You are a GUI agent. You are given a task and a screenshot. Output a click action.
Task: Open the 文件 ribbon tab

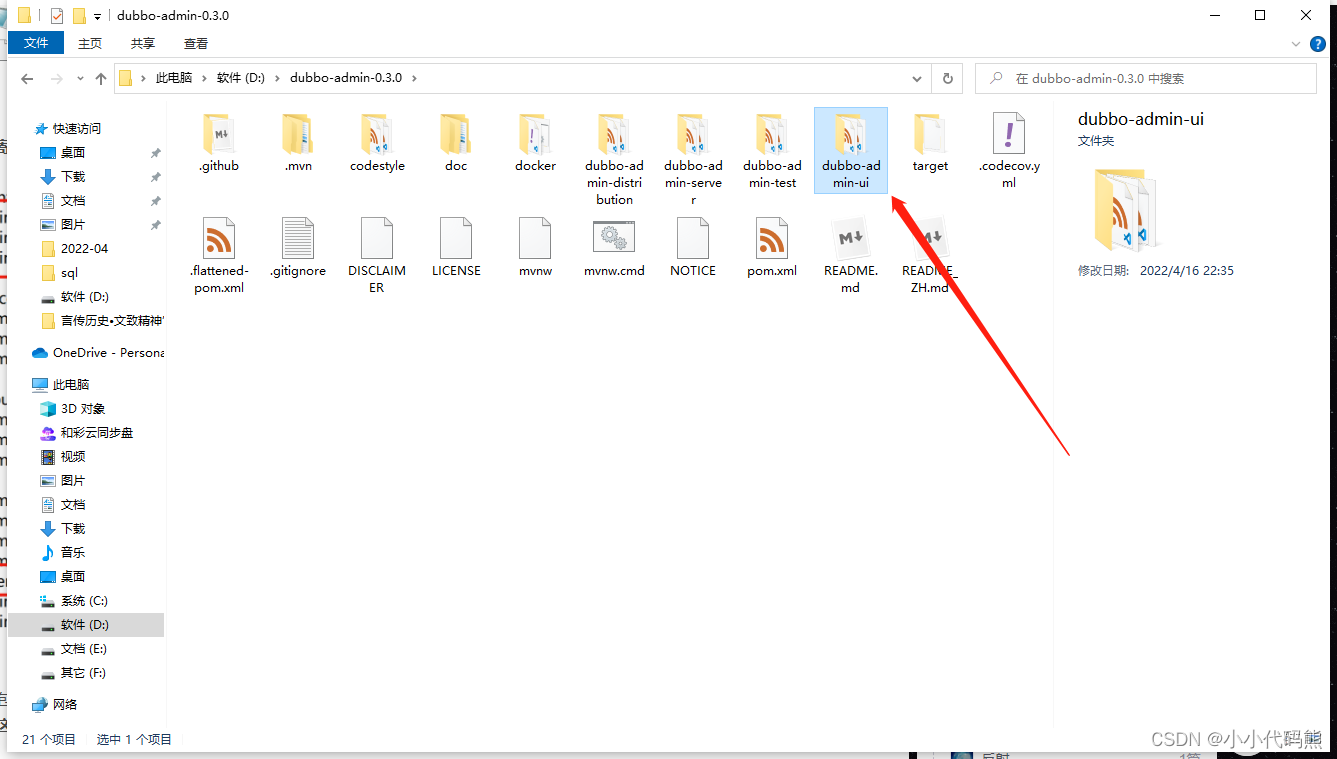pyautogui.click(x=36, y=43)
